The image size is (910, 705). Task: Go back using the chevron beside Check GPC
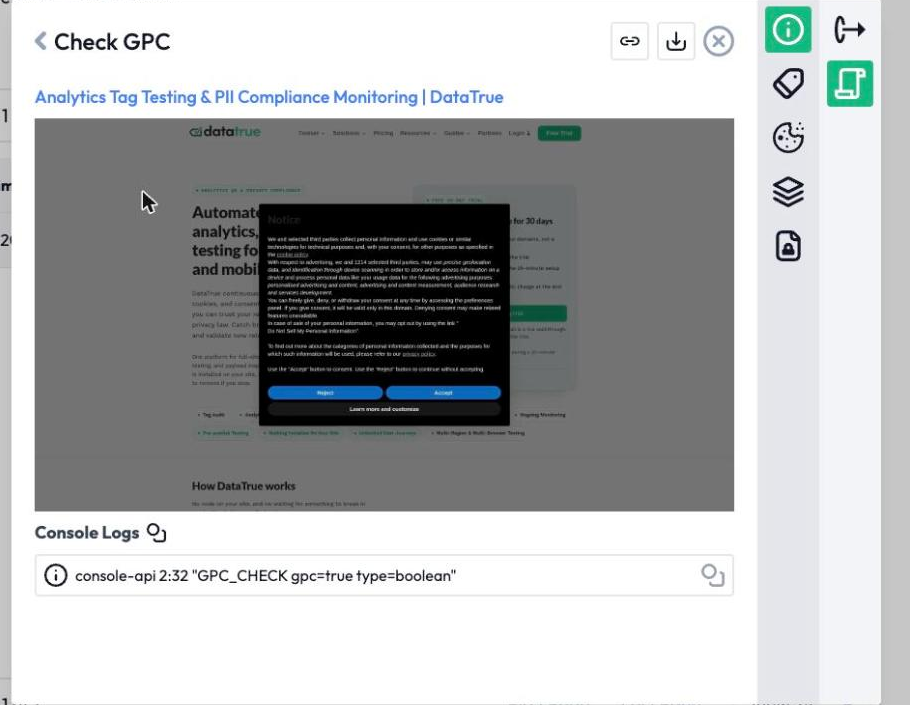pyautogui.click(x=41, y=41)
